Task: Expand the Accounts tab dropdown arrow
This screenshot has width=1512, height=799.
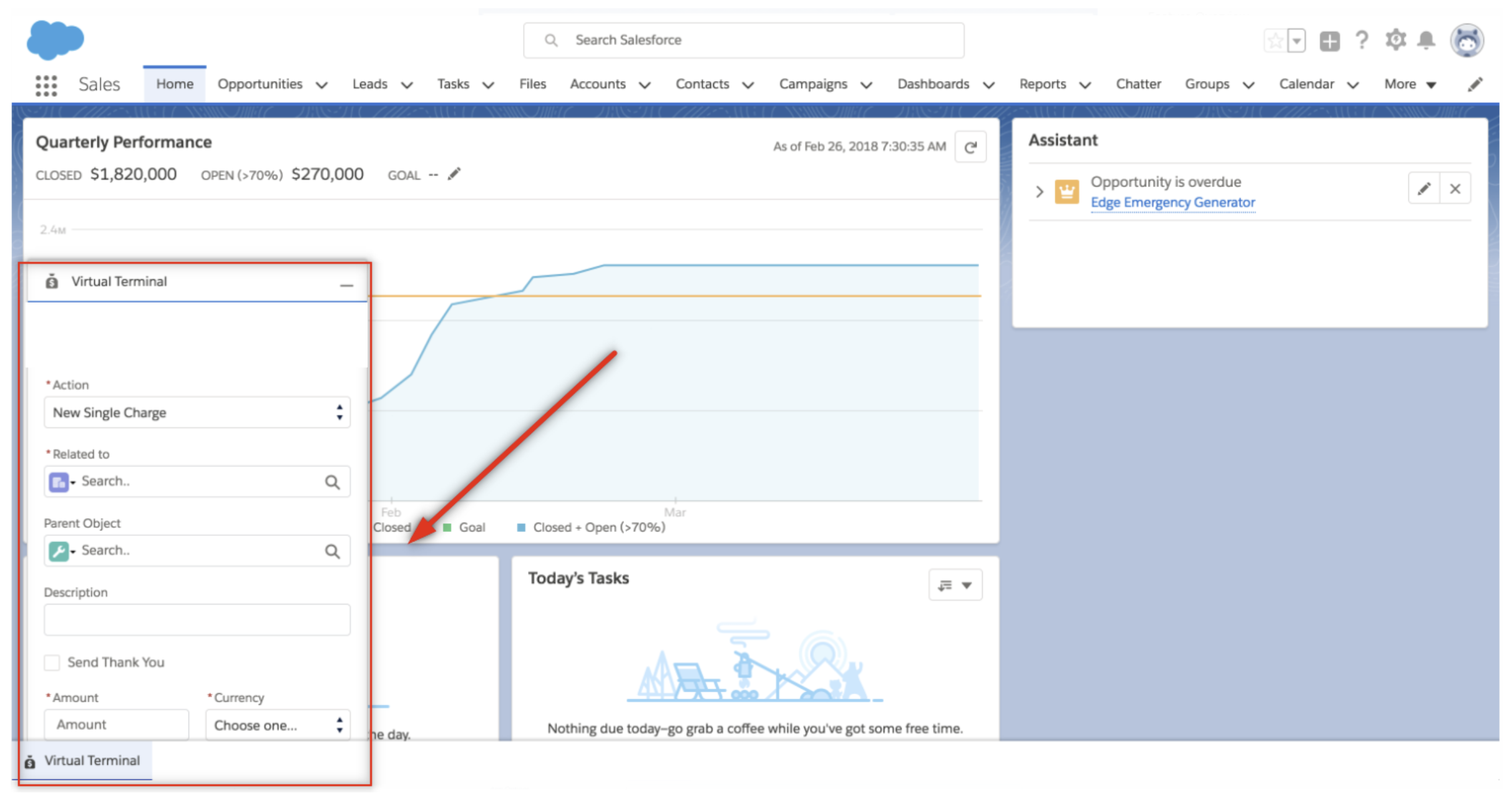Action: (645, 85)
